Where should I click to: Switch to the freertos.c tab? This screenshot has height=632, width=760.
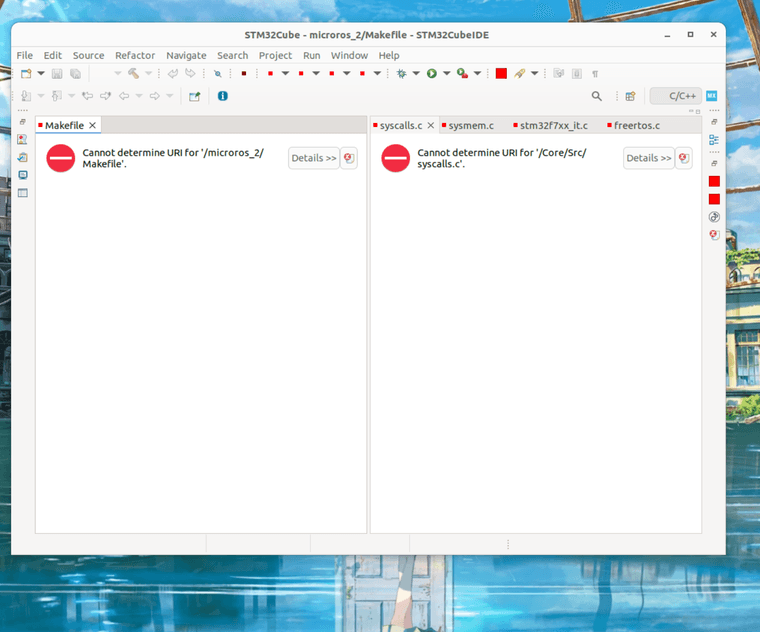tap(633, 126)
